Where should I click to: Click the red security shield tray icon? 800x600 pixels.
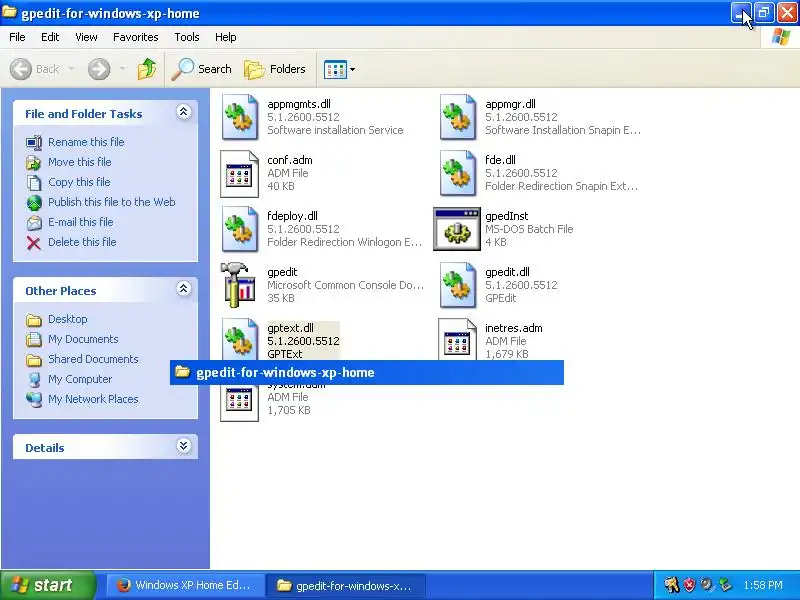coord(690,585)
